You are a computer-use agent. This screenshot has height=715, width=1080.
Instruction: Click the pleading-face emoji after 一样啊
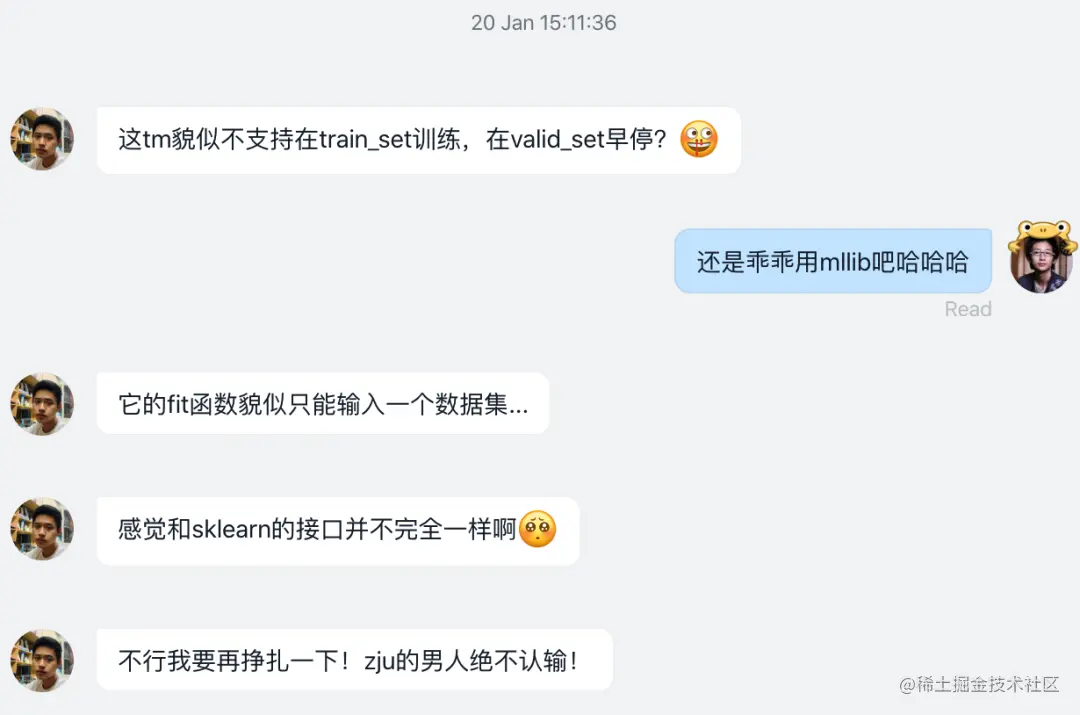click(x=537, y=529)
